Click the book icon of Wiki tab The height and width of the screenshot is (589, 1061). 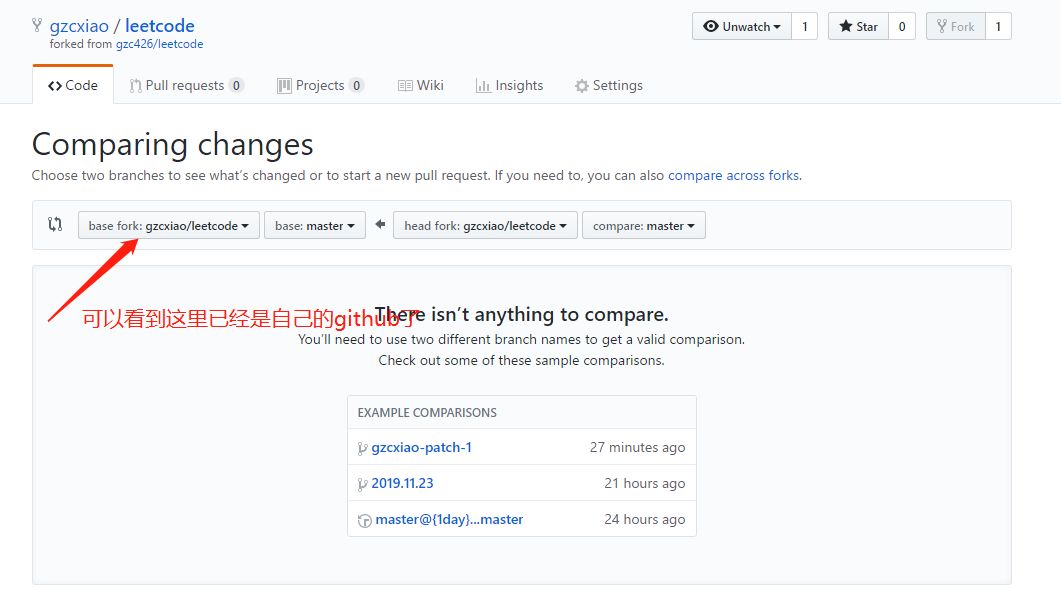[x=405, y=86]
